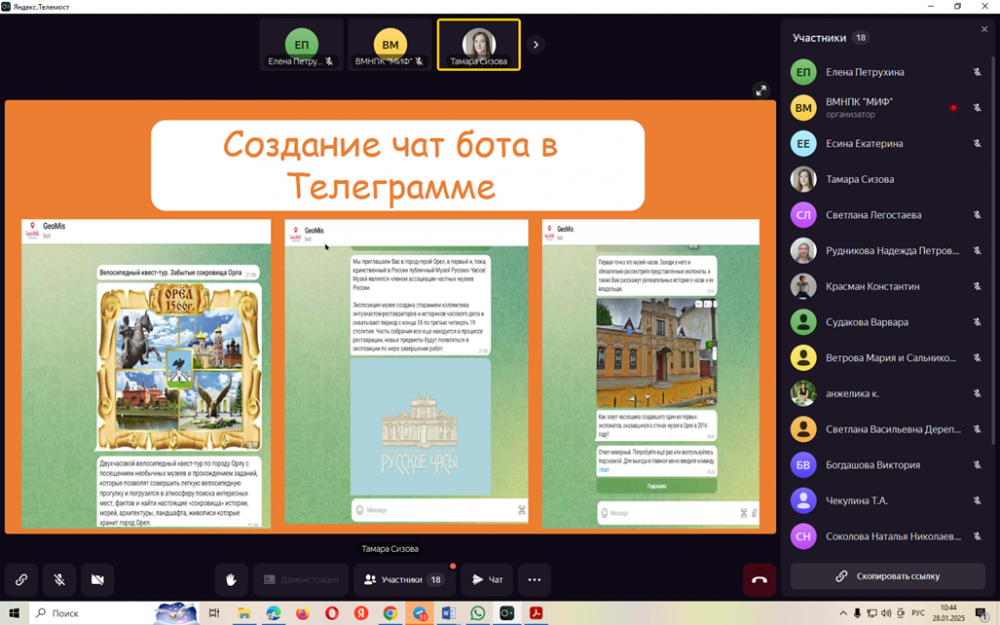1000x625 pixels.
Task: Close the participants panel with X
Action: [984, 30]
